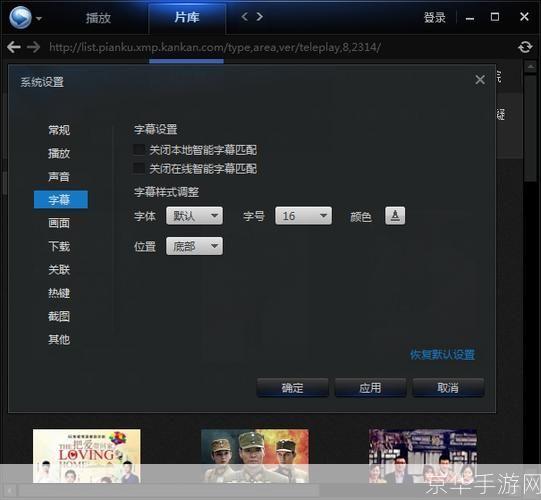Select 其他 settings category
Screen dimensions: 541x500
[59, 340]
